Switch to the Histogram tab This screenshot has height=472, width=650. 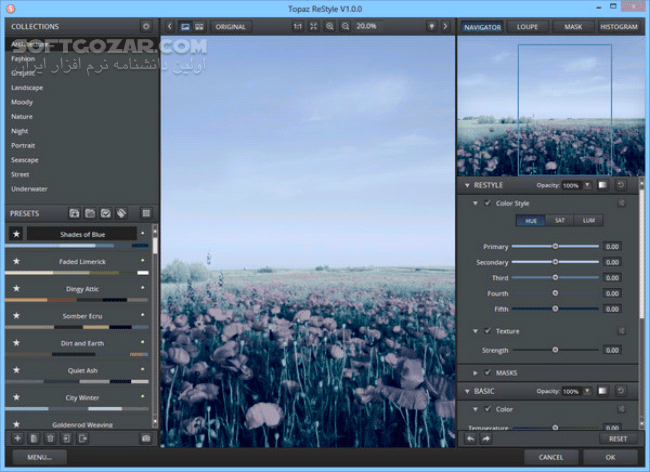618,27
